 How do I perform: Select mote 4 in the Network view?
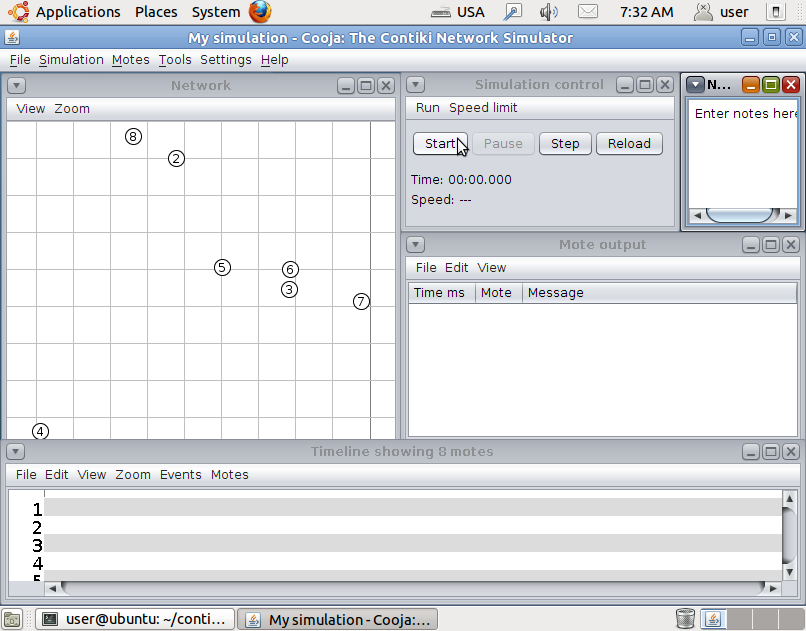click(x=40, y=431)
